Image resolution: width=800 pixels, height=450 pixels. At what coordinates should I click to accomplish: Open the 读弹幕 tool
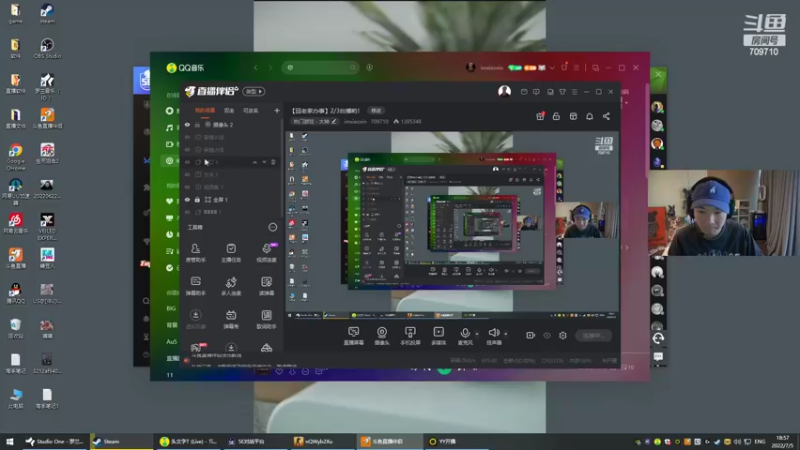(266, 286)
